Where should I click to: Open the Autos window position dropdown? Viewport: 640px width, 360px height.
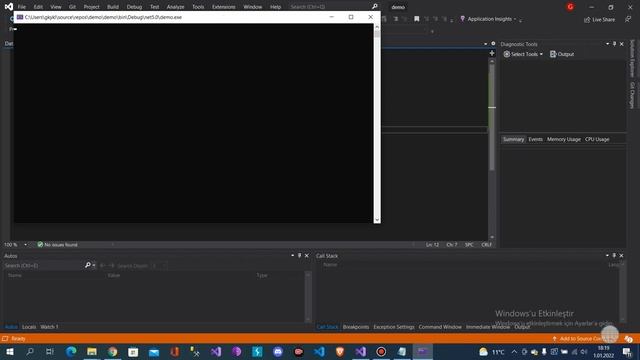pos(292,256)
